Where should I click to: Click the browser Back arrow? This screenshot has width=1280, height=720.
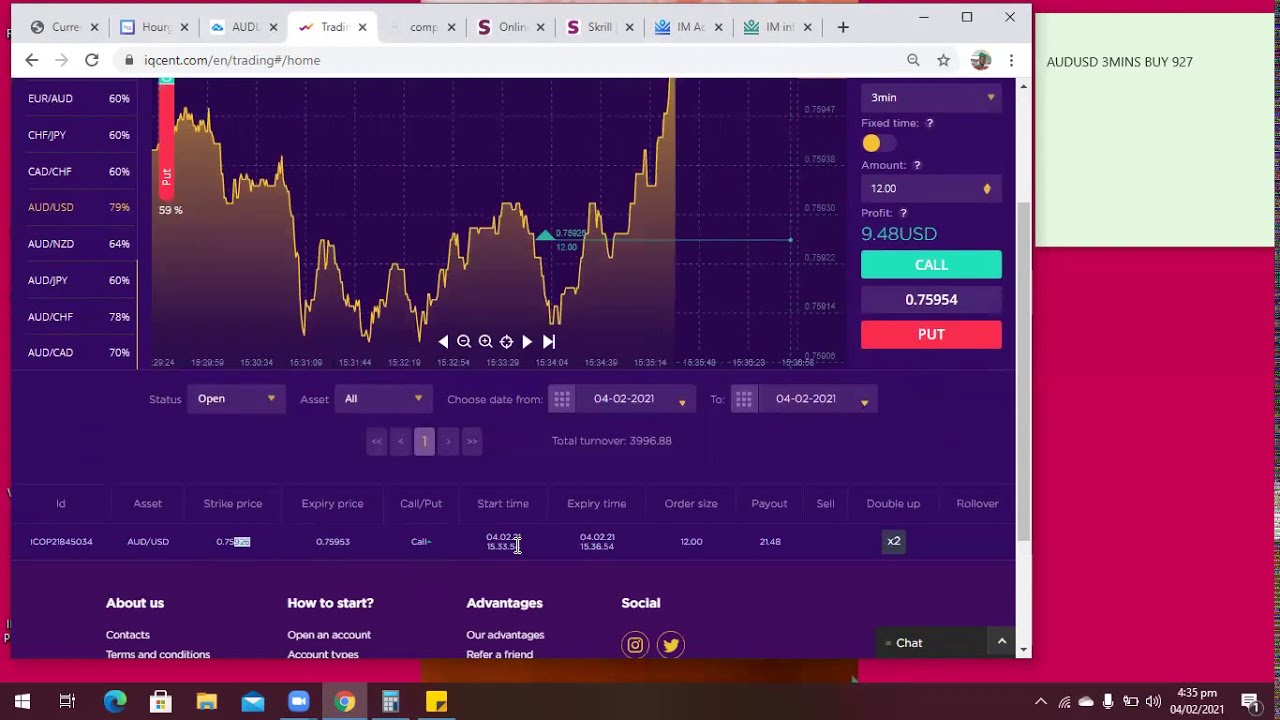pos(31,60)
